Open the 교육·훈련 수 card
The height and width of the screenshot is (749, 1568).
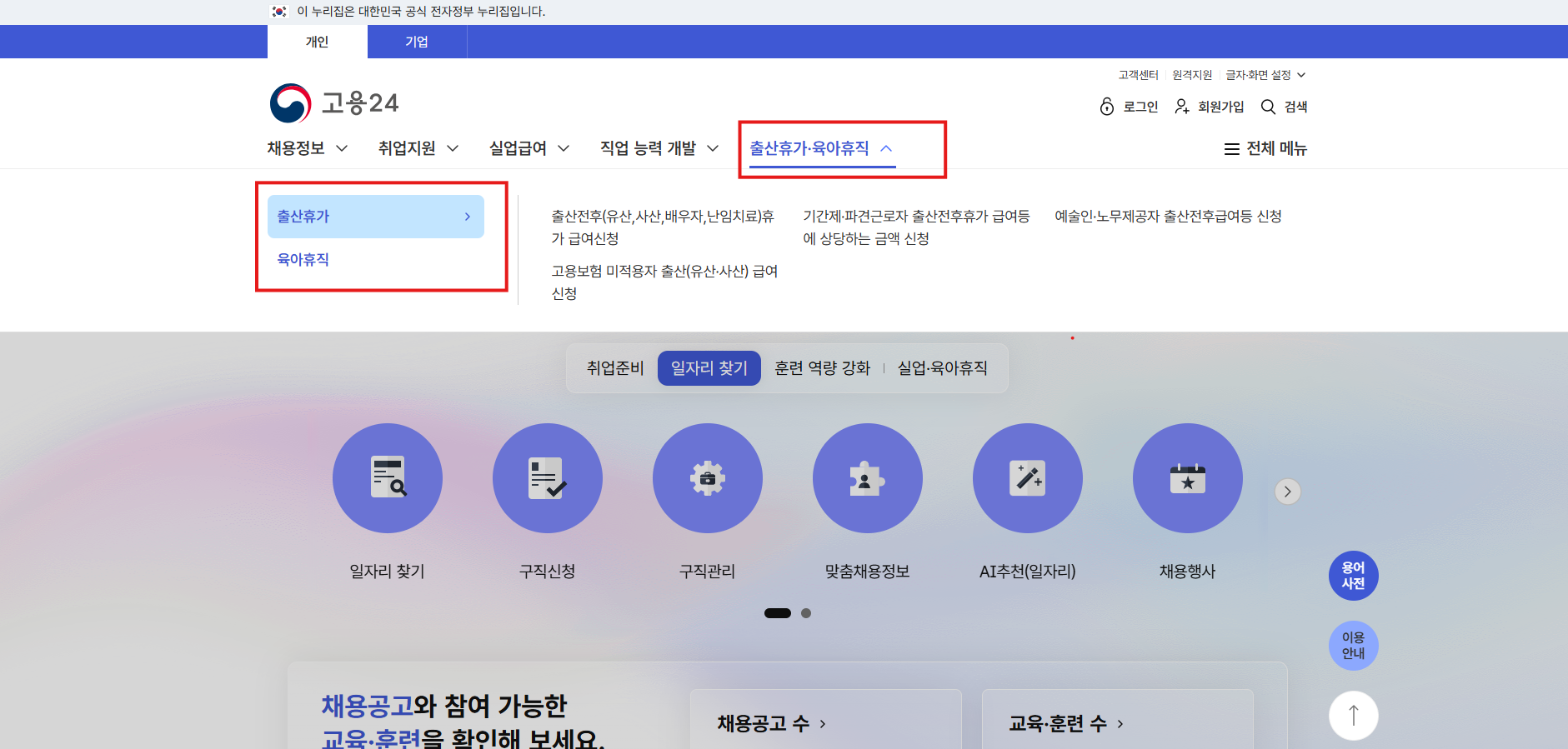pos(1118,719)
